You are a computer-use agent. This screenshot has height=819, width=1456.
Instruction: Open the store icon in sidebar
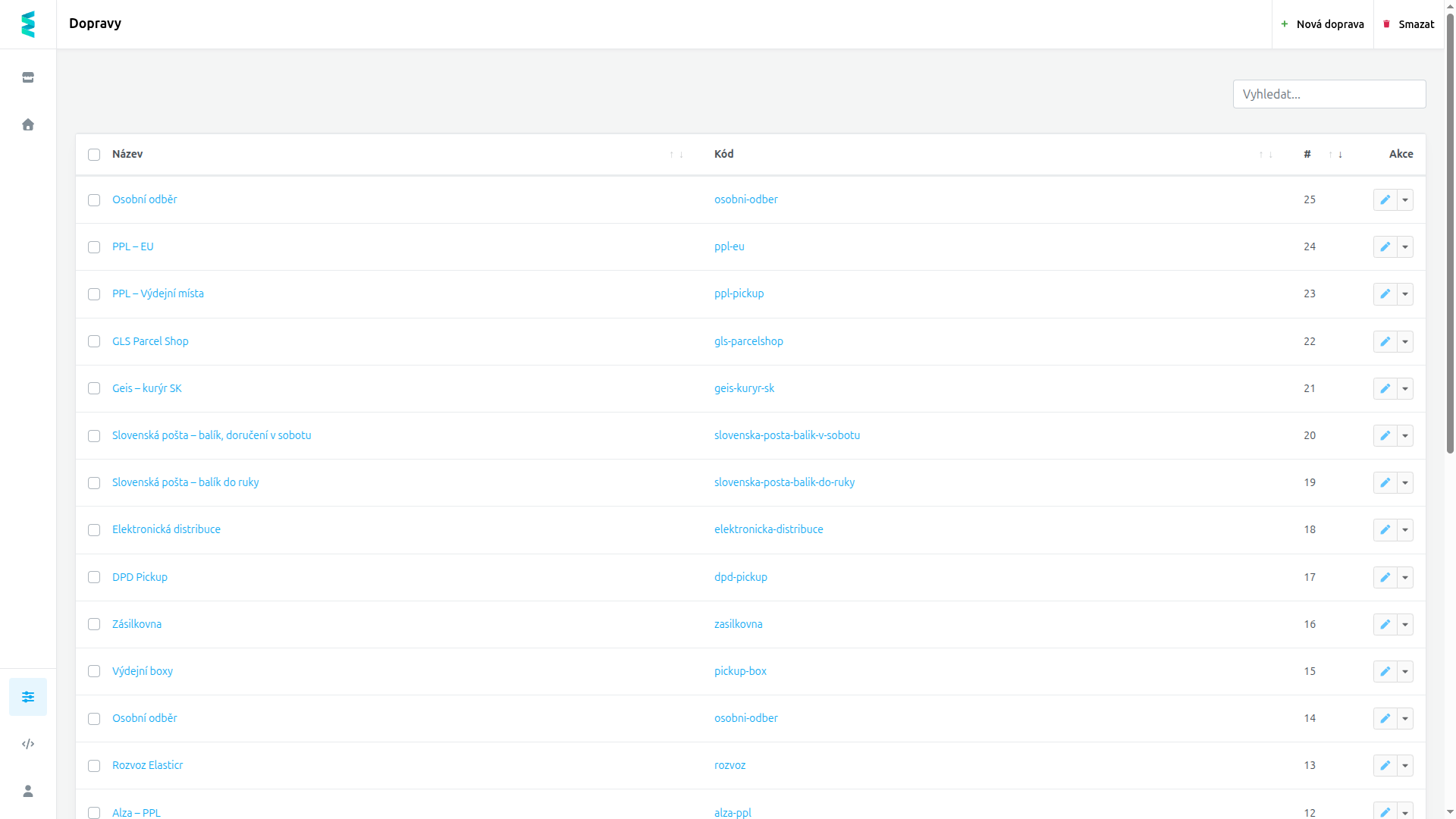tap(28, 77)
